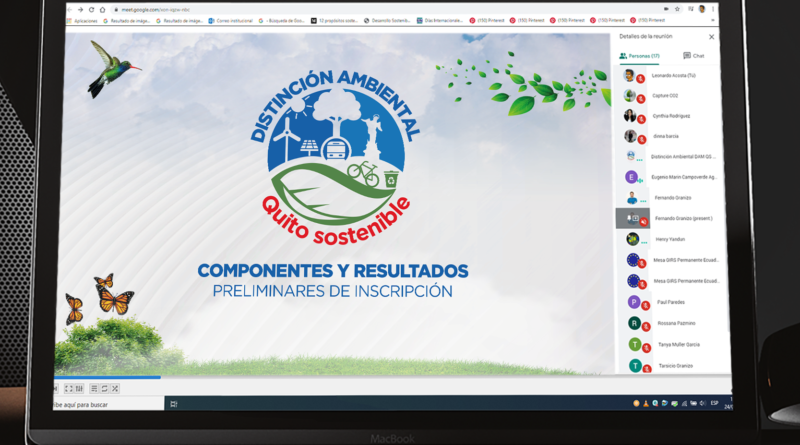Click the blue video progress bar

107,377
